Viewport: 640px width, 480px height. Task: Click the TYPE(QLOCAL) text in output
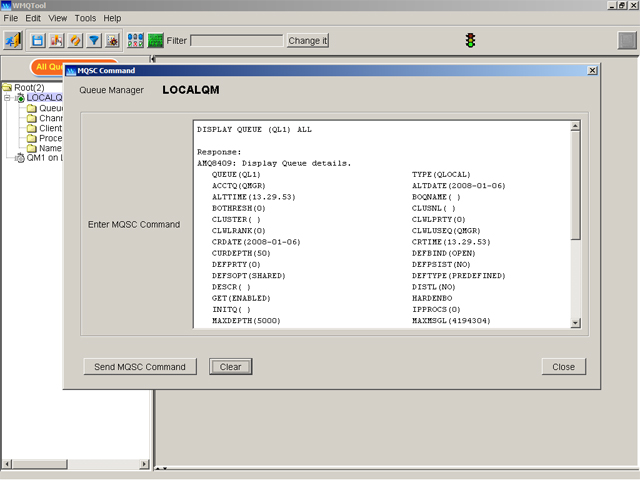(x=441, y=174)
